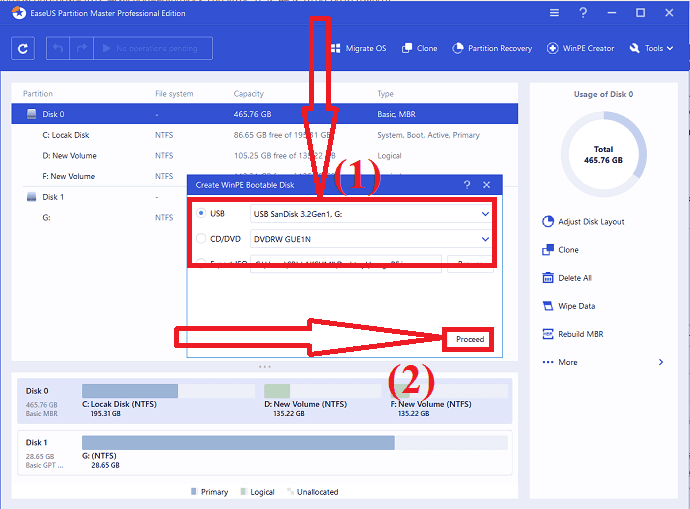Expand the Tools dropdown menu
690x509 pixels.
coord(652,48)
